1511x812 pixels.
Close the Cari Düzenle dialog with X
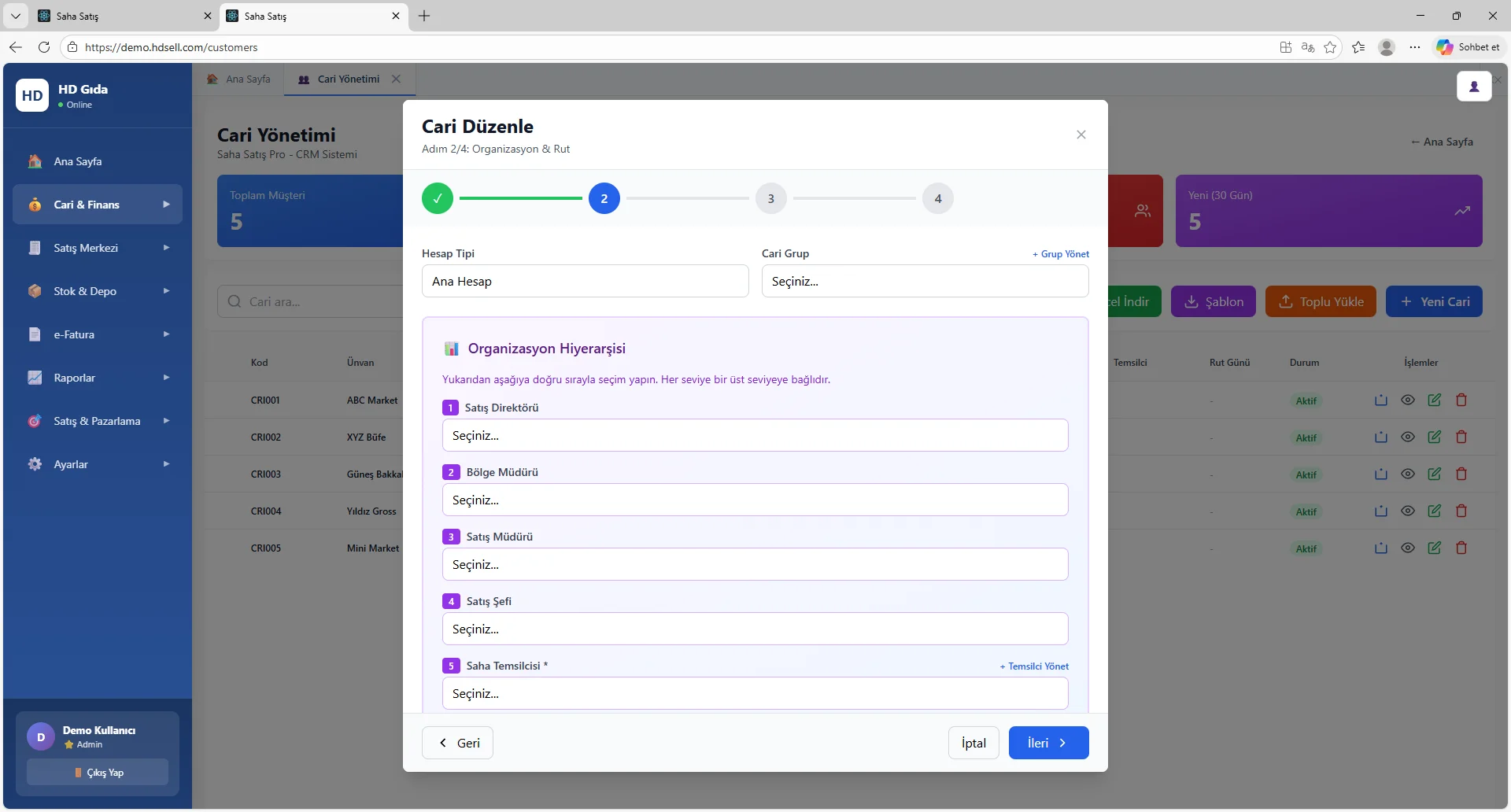[x=1081, y=135]
